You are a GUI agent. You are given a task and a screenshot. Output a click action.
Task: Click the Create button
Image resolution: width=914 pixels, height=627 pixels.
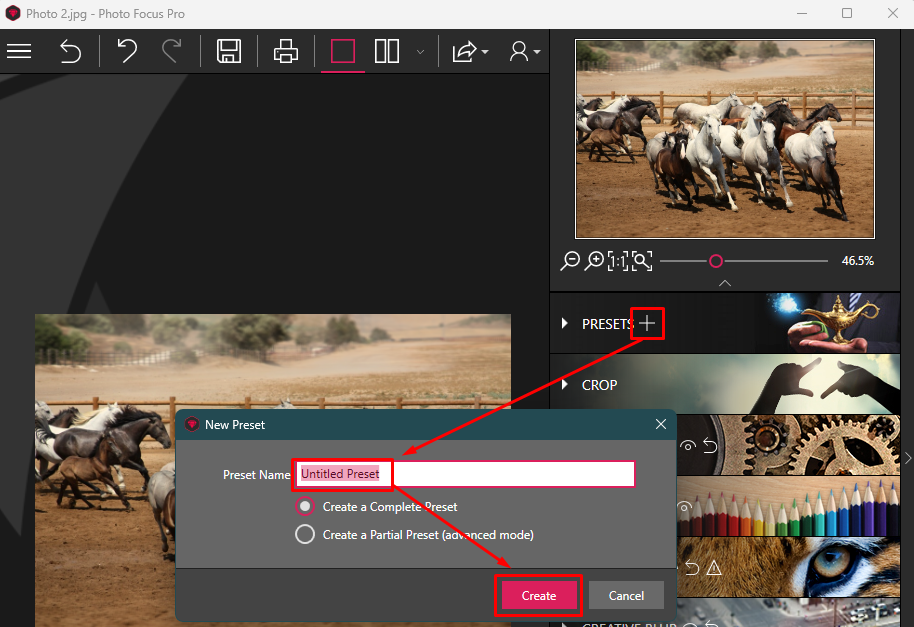[539, 596]
